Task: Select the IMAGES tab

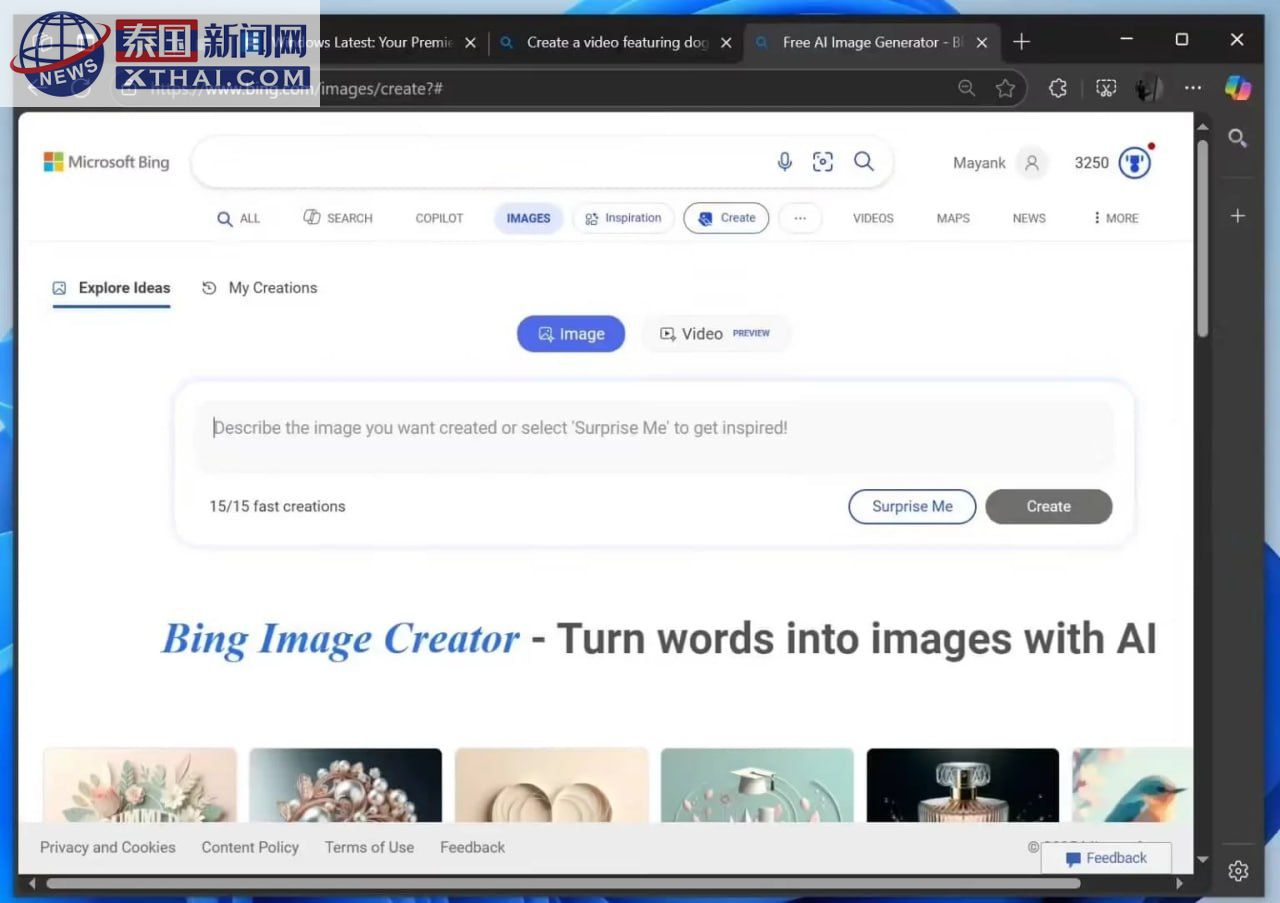Action: tap(528, 218)
